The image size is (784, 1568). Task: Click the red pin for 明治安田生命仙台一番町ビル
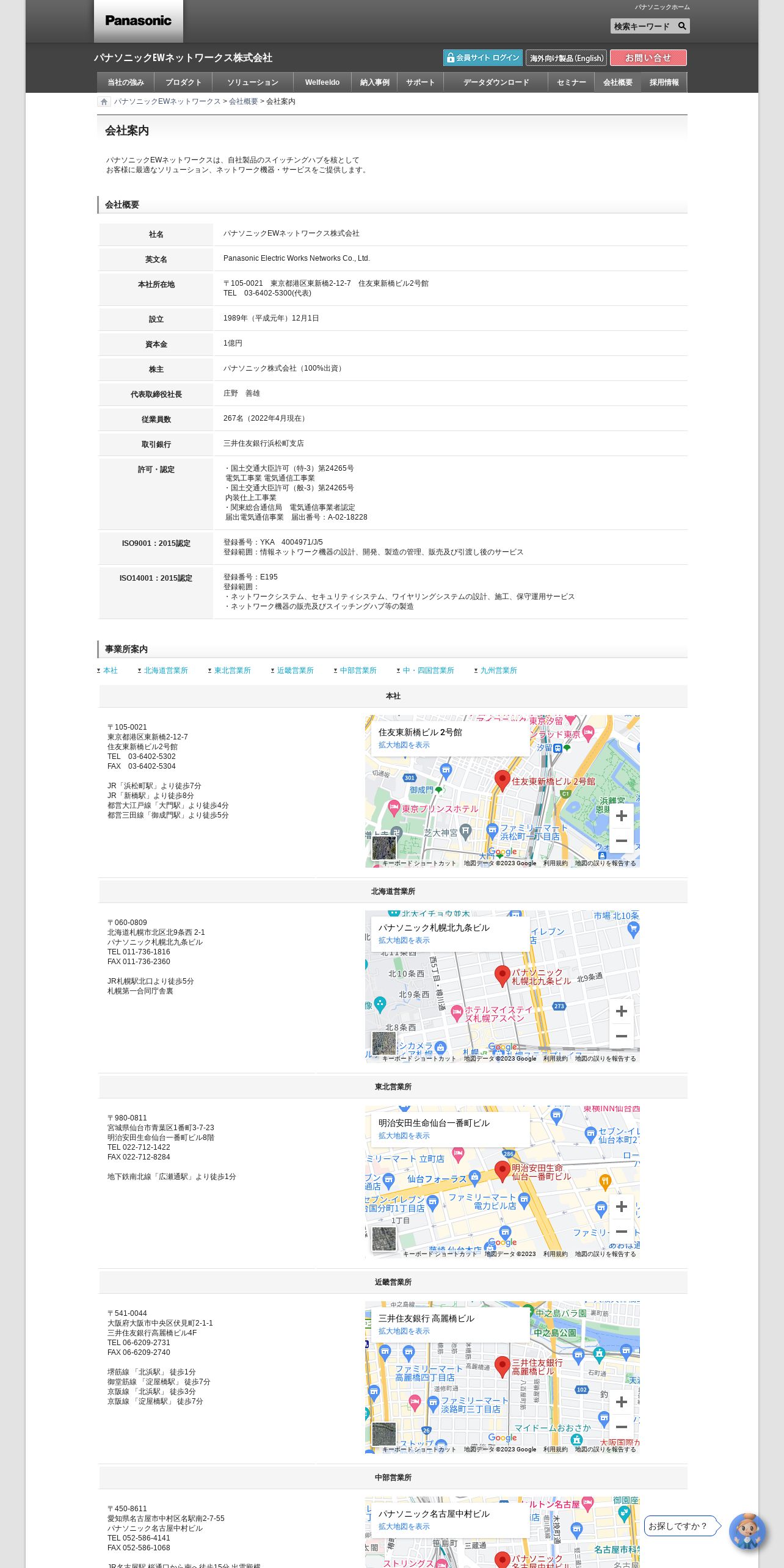[x=502, y=1171]
